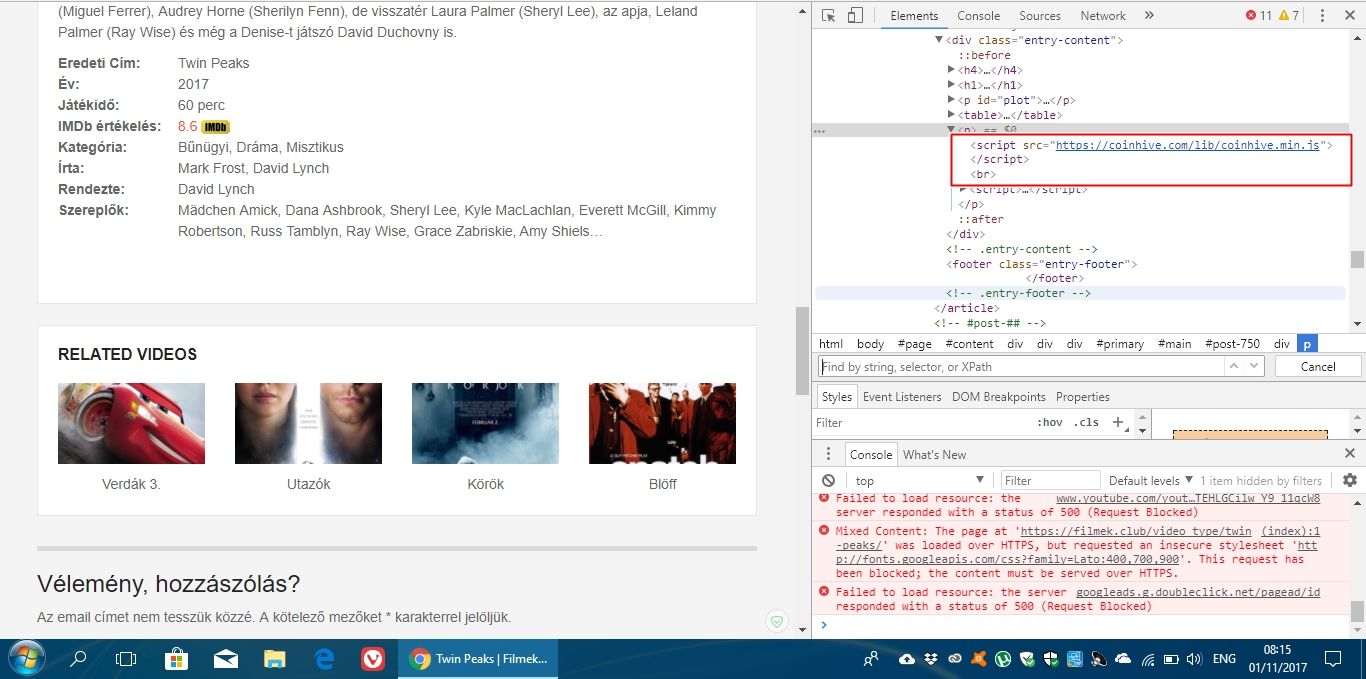Select the drawer Console tab
The height and width of the screenshot is (679, 1366).
pos(870,454)
